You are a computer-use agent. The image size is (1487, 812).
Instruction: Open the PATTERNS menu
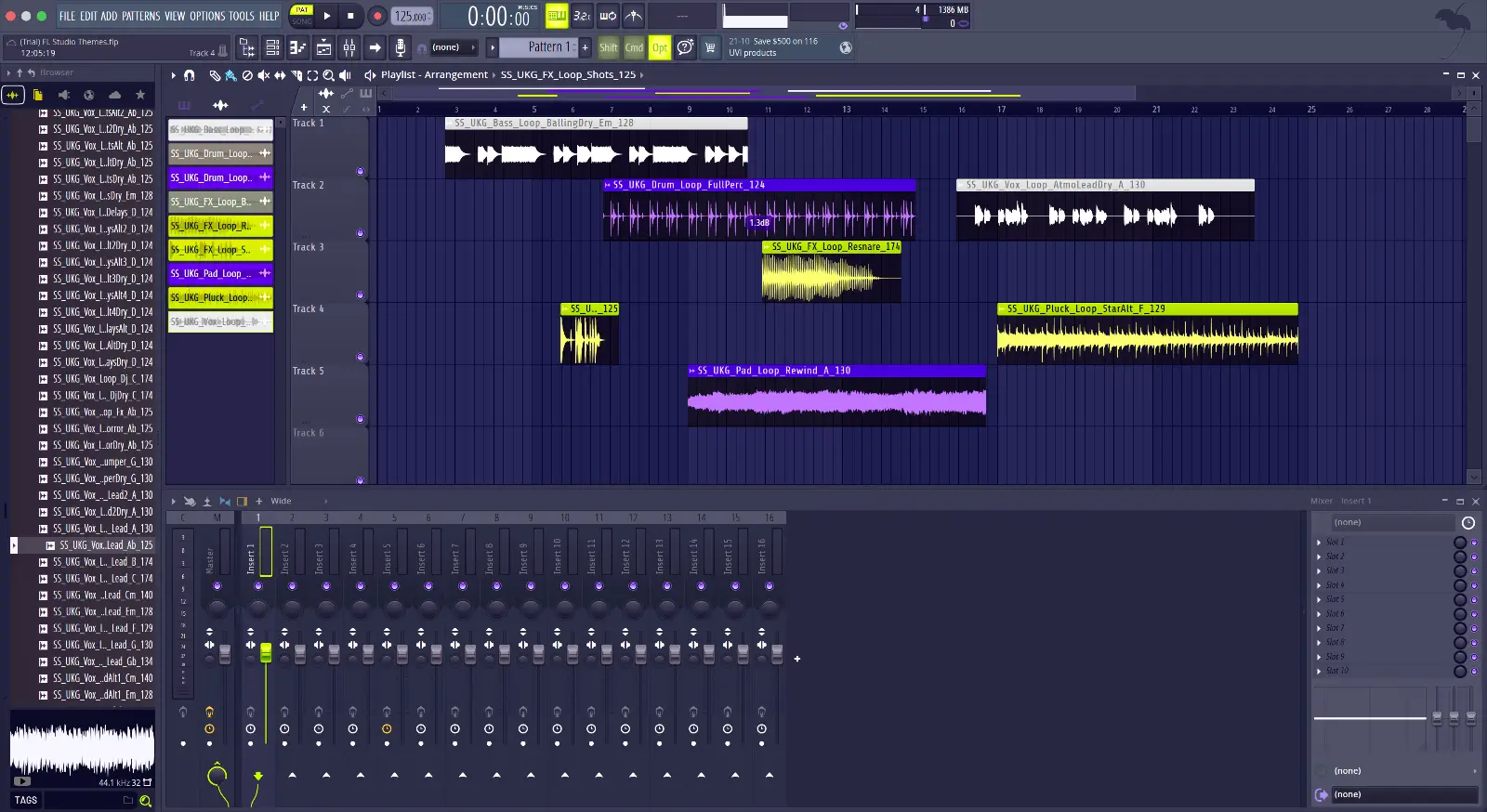coord(140,16)
